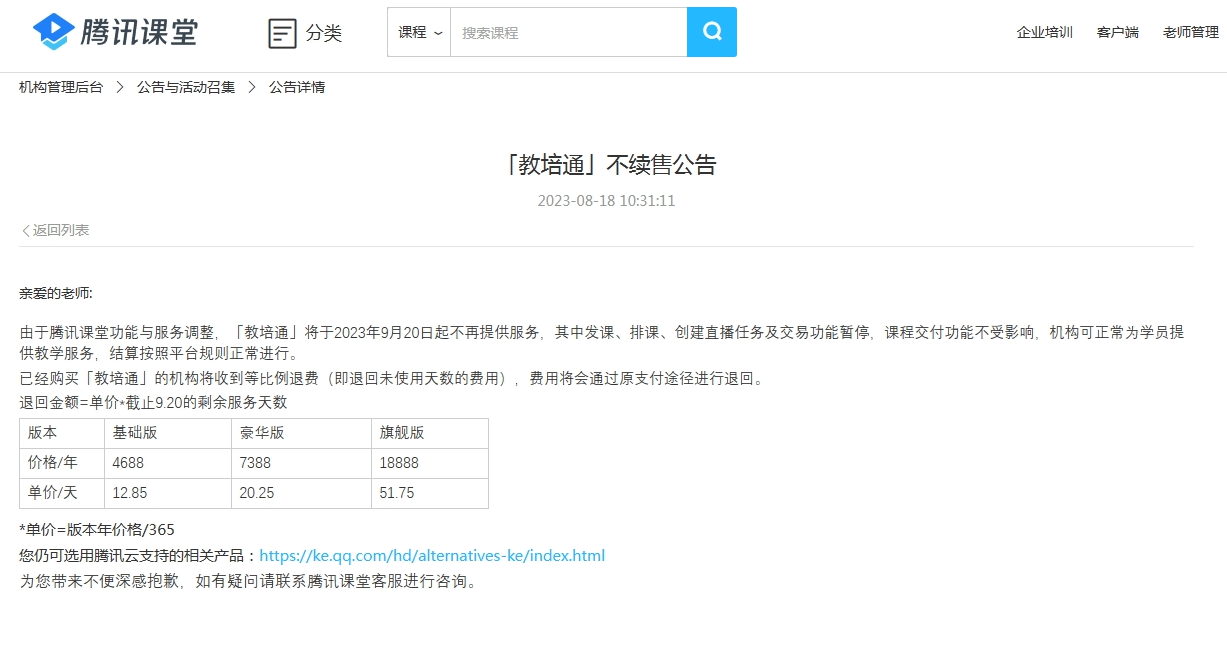The image size is (1227, 648).
Task: Click the 版本 header cell
Action: pos(62,433)
